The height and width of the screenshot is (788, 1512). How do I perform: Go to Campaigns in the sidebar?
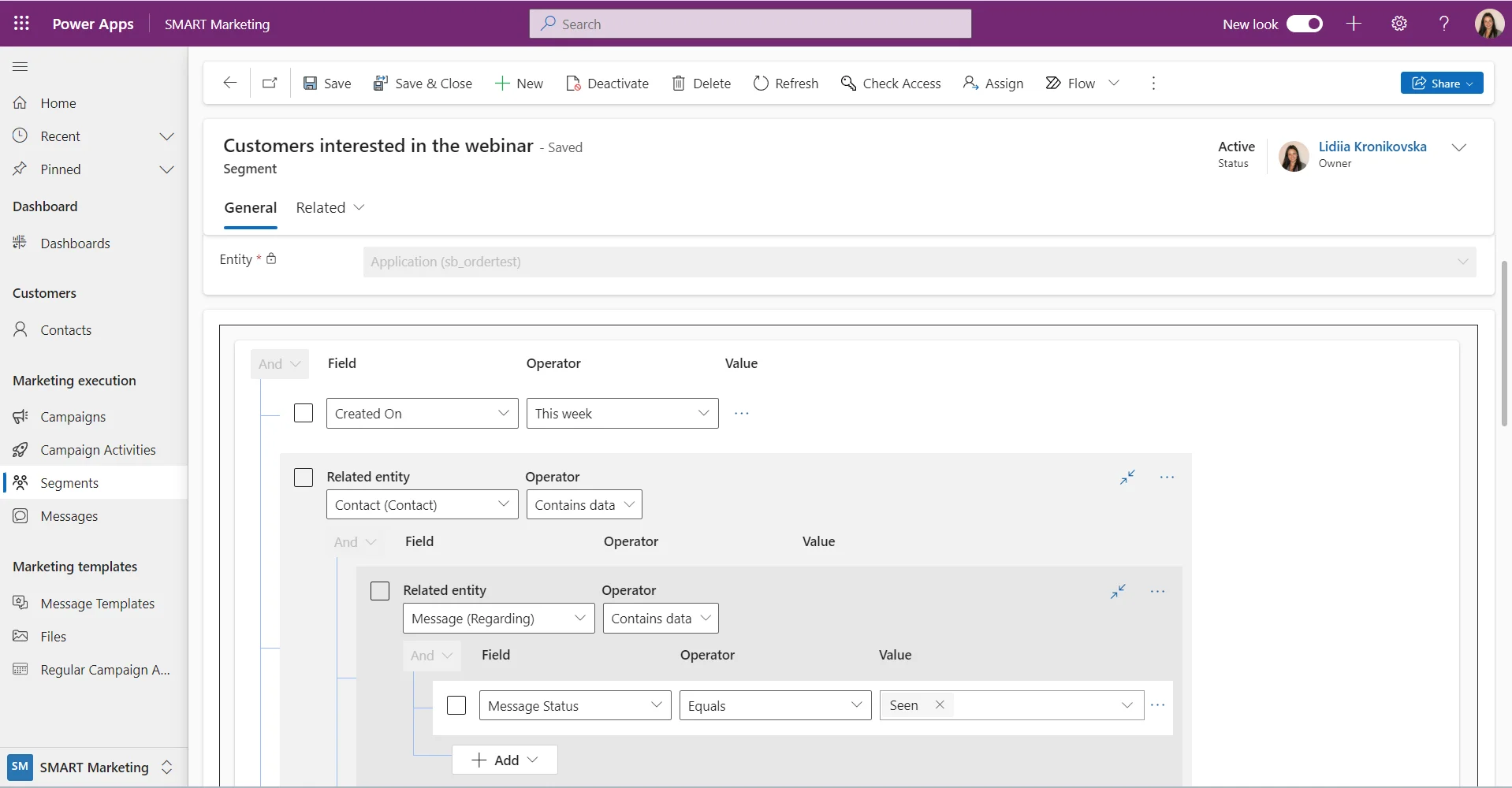coord(73,417)
